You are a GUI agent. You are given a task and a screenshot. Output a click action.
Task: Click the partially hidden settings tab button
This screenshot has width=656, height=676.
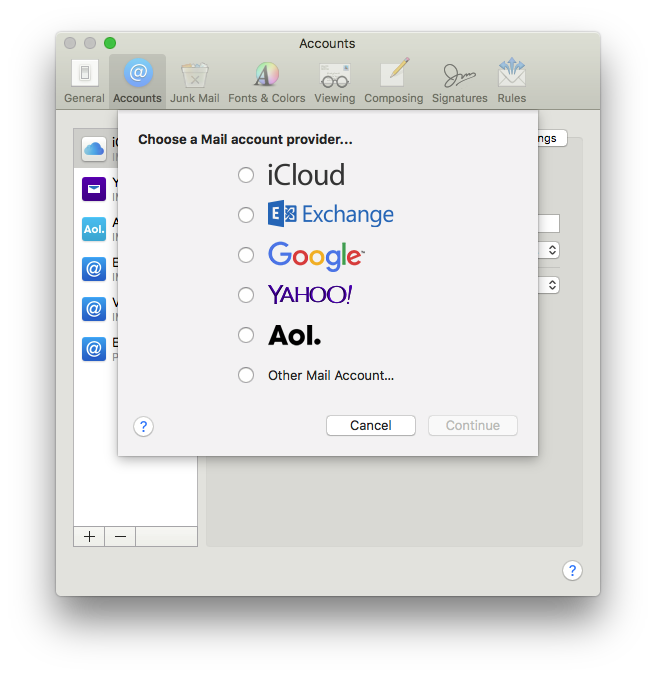552,138
